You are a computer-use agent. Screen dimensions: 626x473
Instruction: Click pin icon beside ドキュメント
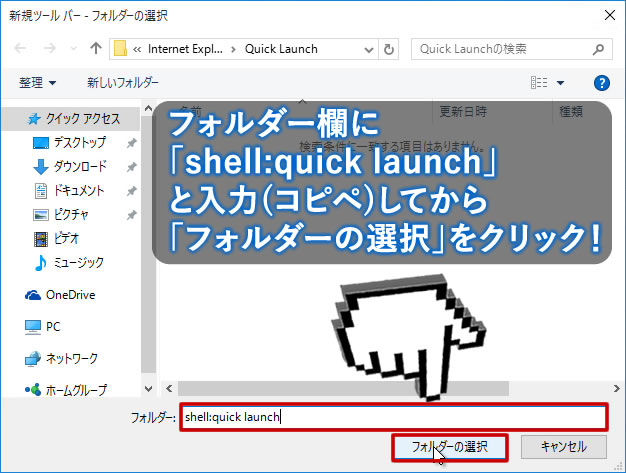point(131,191)
